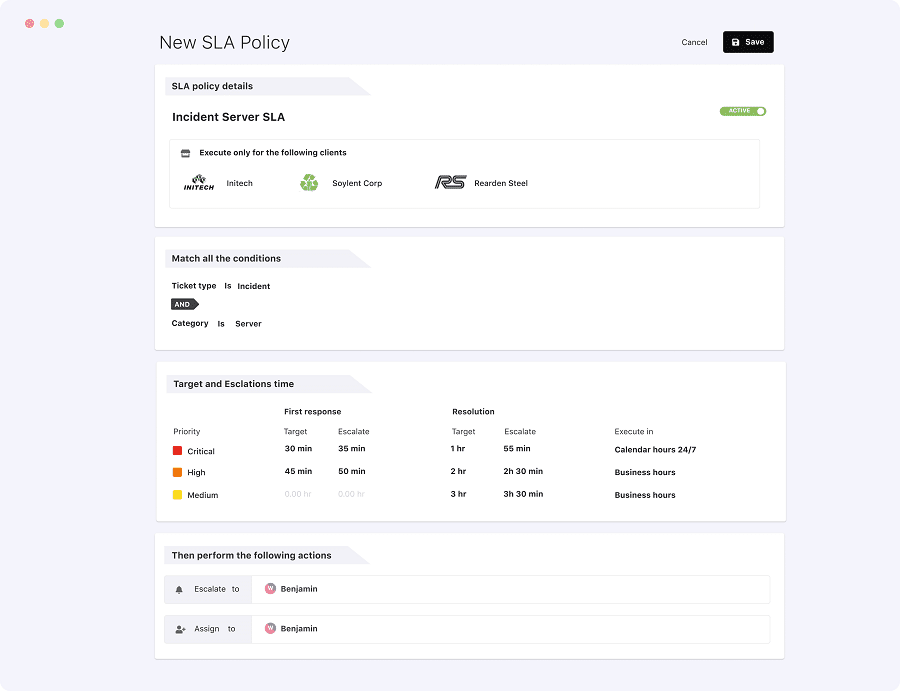Click the save lock icon on the Save button
The width and height of the screenshot is (900, 691).
[x=734, y=42]
